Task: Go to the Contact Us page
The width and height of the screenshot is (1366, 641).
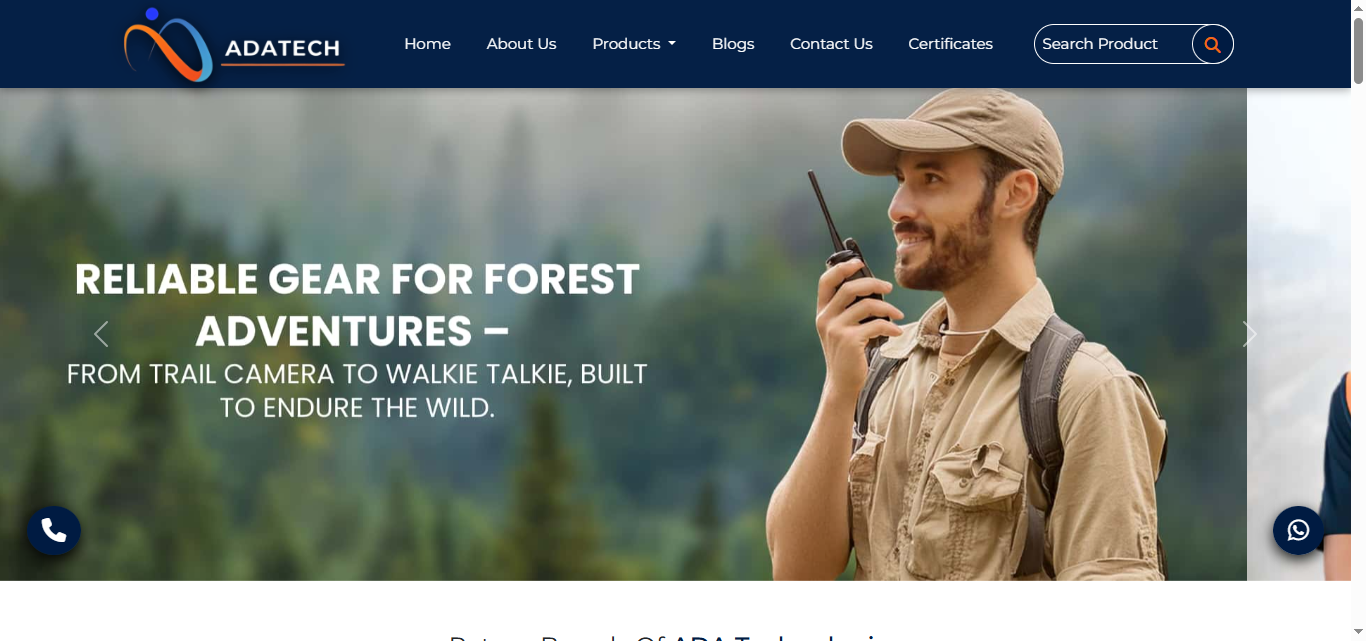Action: (x=831, y=44)
